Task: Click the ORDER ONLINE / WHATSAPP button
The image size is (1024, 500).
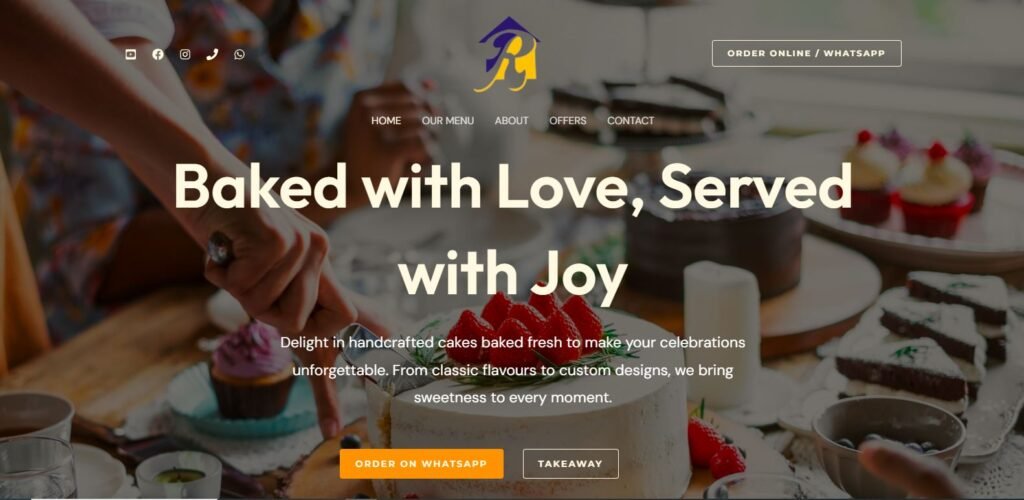Action: tap(807, 54)
